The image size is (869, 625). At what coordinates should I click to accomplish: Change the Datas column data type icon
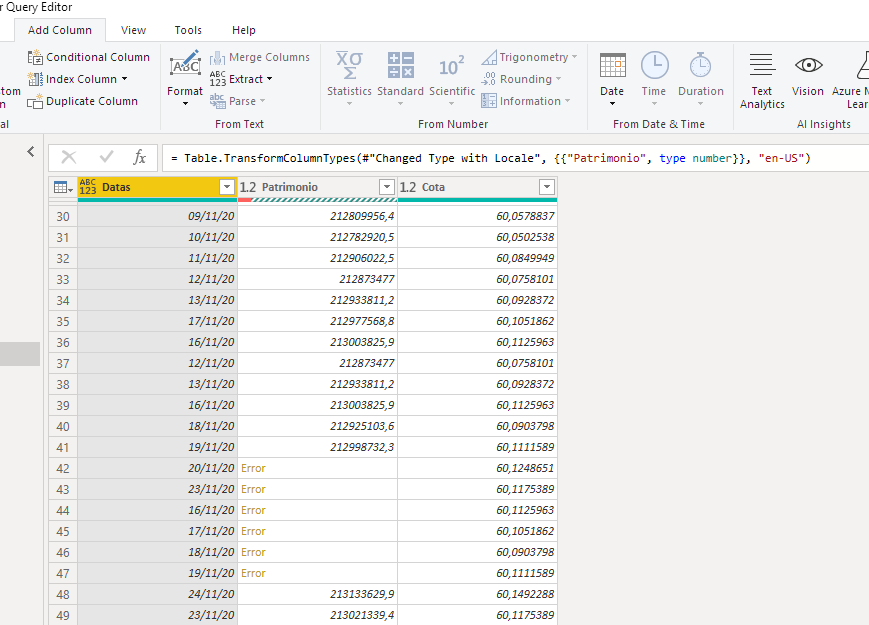(x=88, y=187)
